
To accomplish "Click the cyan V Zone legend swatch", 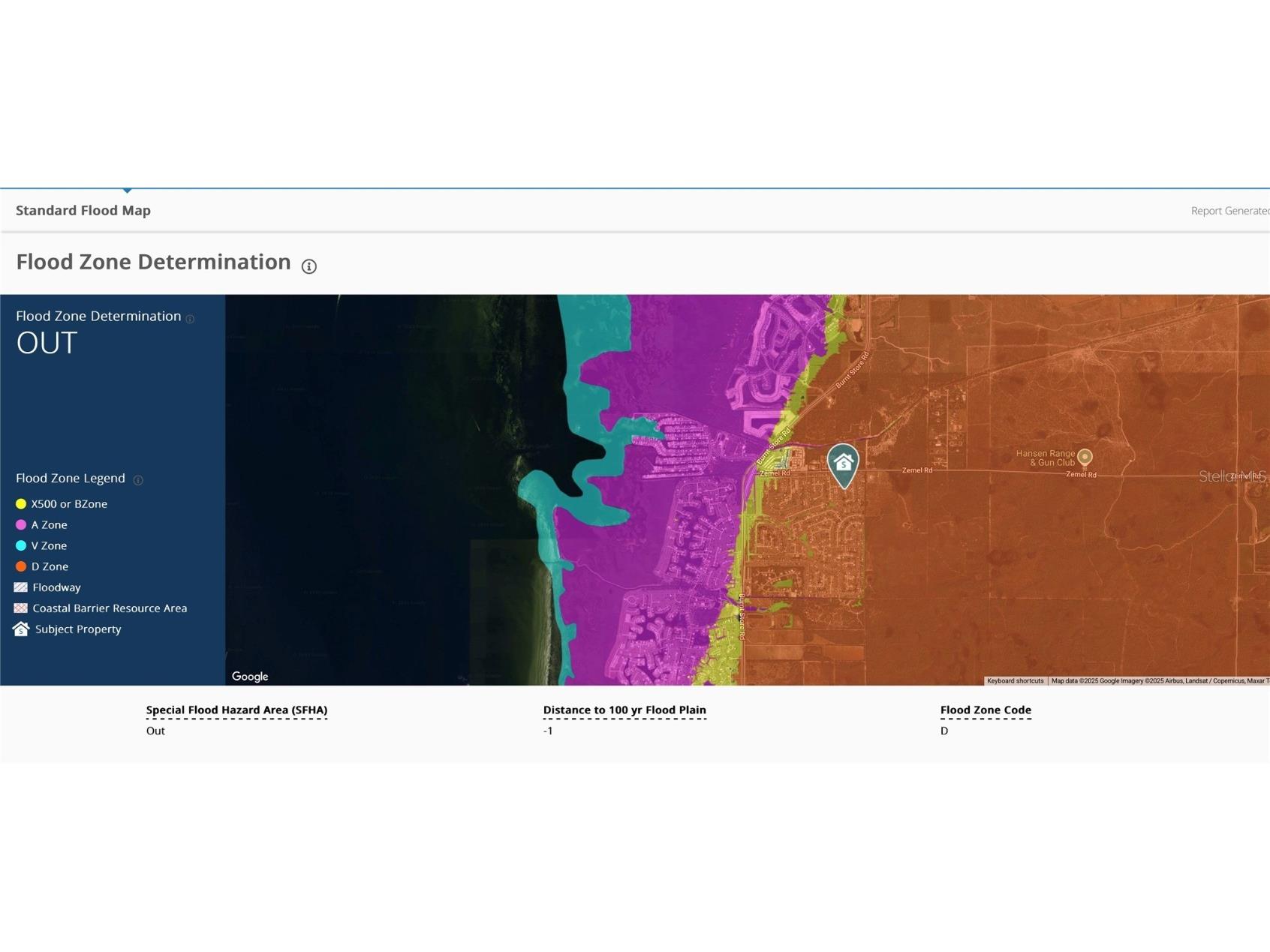I will coord(21,546).
